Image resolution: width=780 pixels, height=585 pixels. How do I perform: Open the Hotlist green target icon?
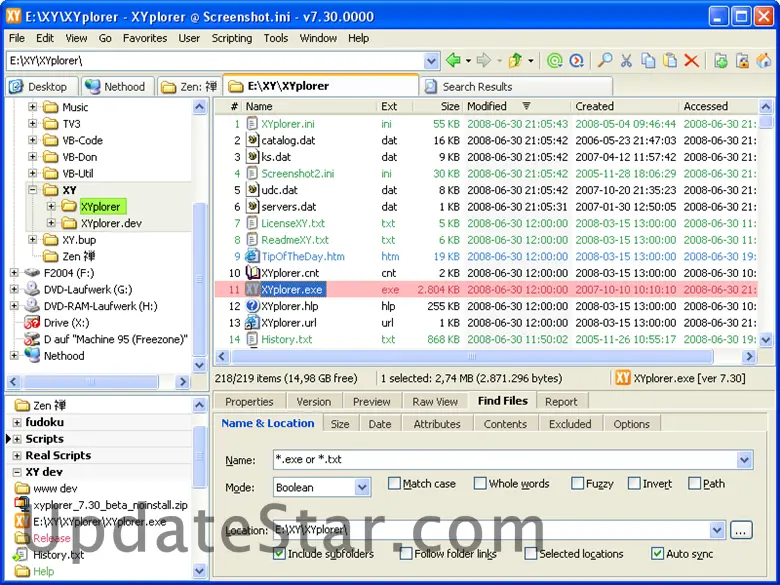[555, 61]
